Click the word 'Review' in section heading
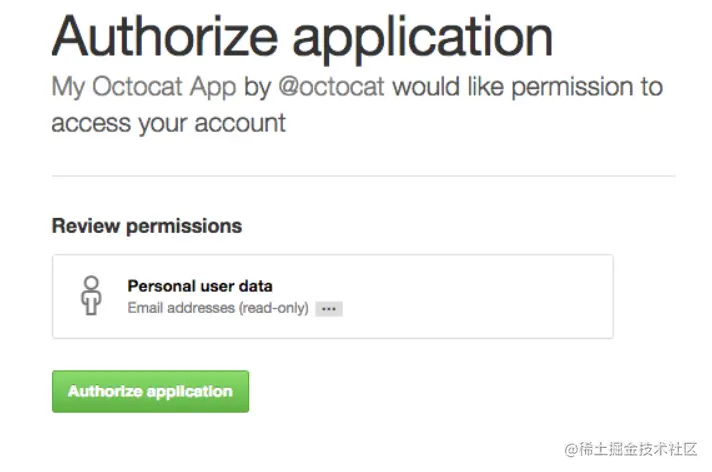712x472 pixels. pos(86,226)
